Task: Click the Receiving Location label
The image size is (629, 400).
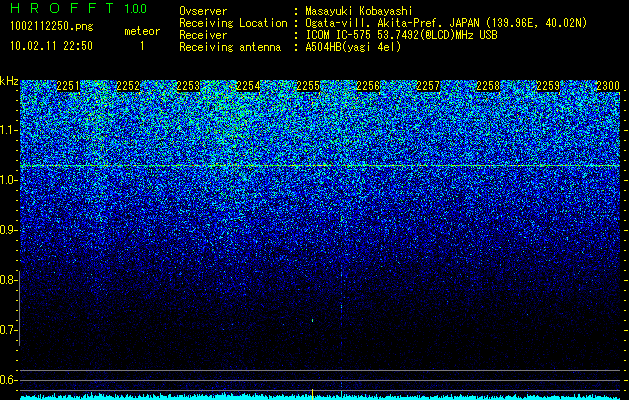Action: click(x=233, y=23)
